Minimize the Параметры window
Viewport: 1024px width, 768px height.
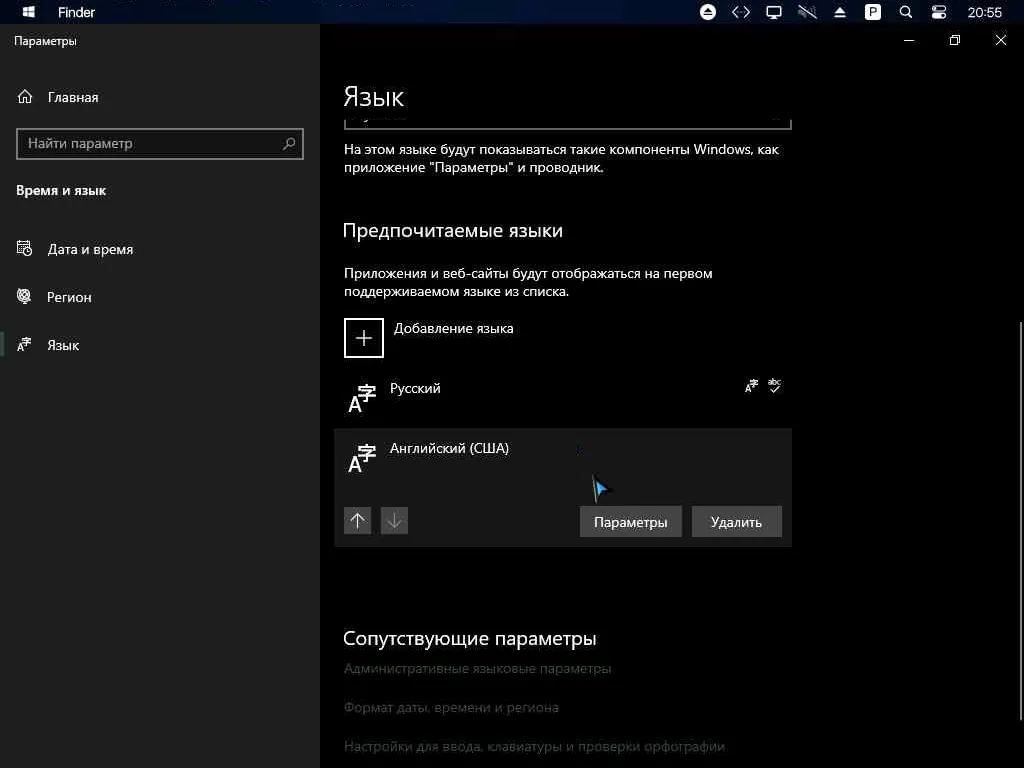tap(908, 40)
